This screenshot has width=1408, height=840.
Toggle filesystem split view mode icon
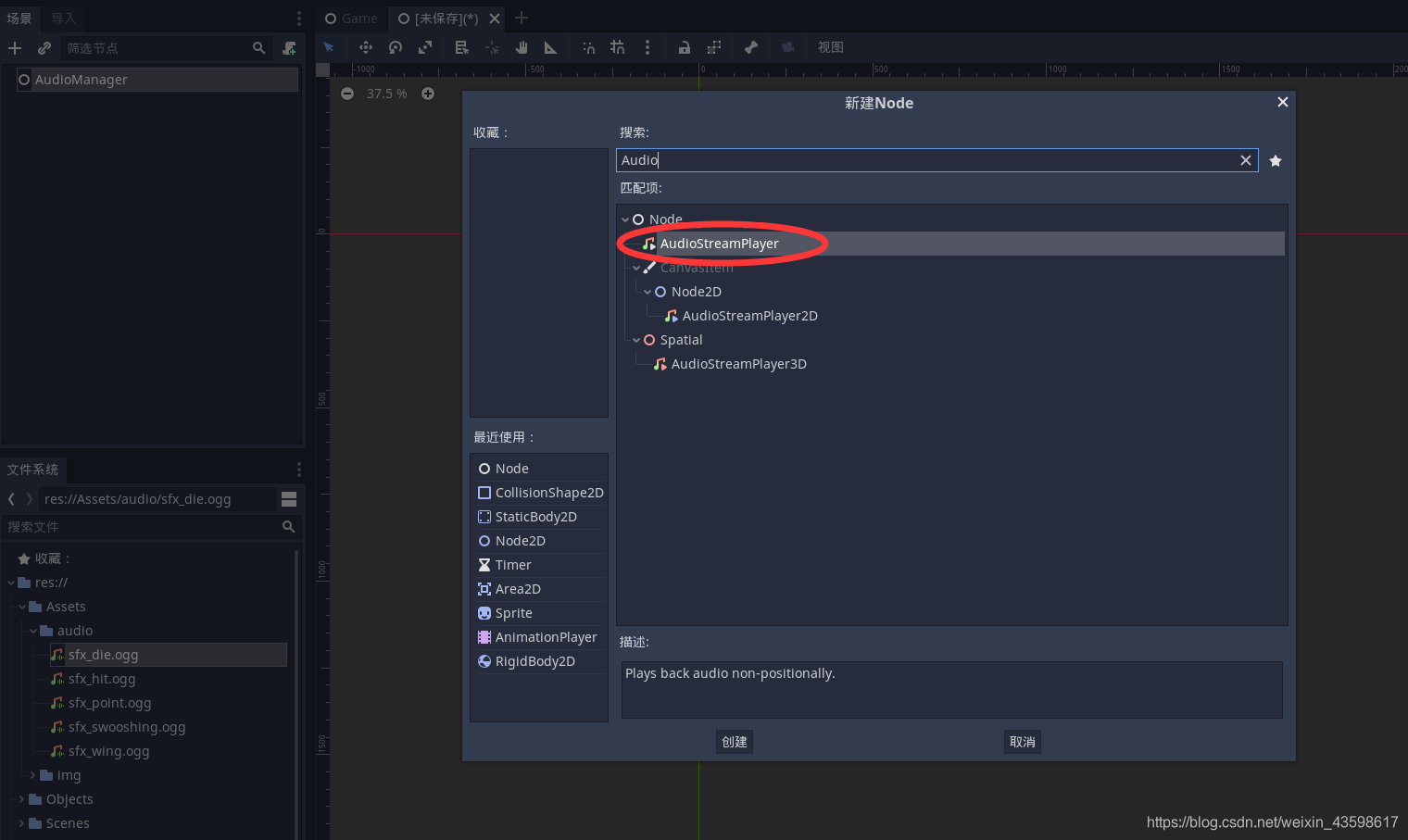click(289, 499)
